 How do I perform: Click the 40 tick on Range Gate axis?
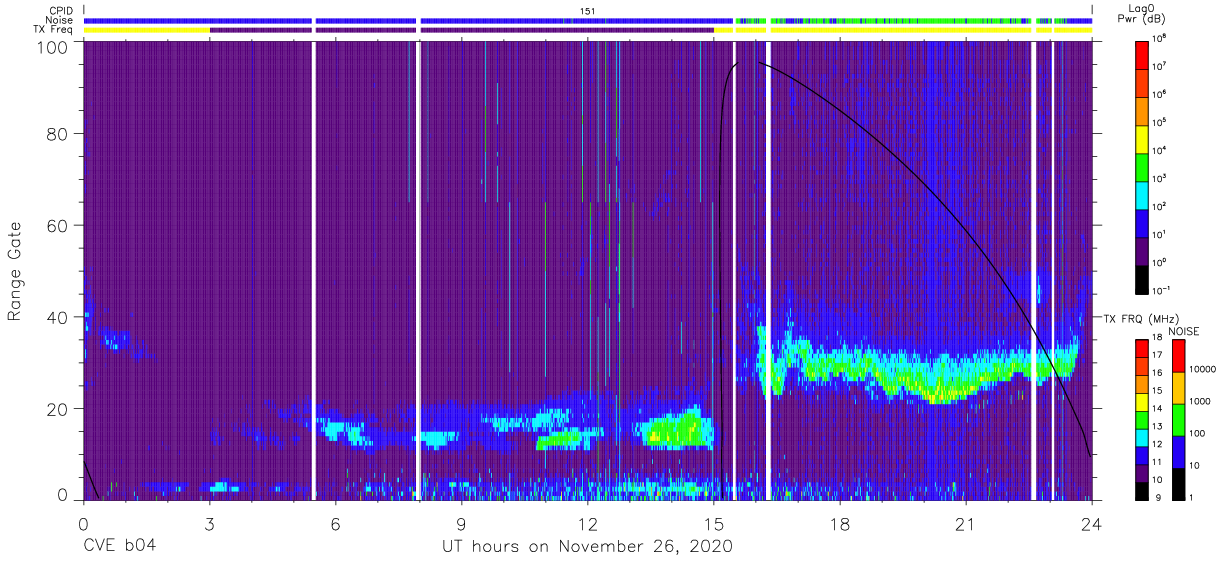(57, 317)
